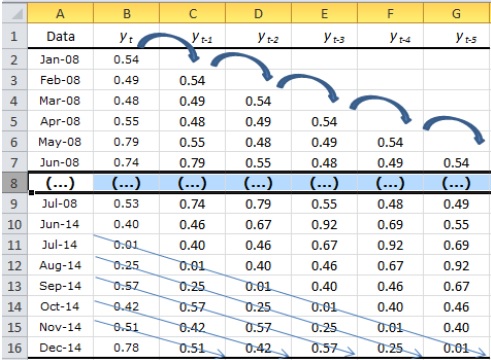Select cell F15 with value 0.01
The height and width of the screenshot is (360, 491).
pos(390,327)
